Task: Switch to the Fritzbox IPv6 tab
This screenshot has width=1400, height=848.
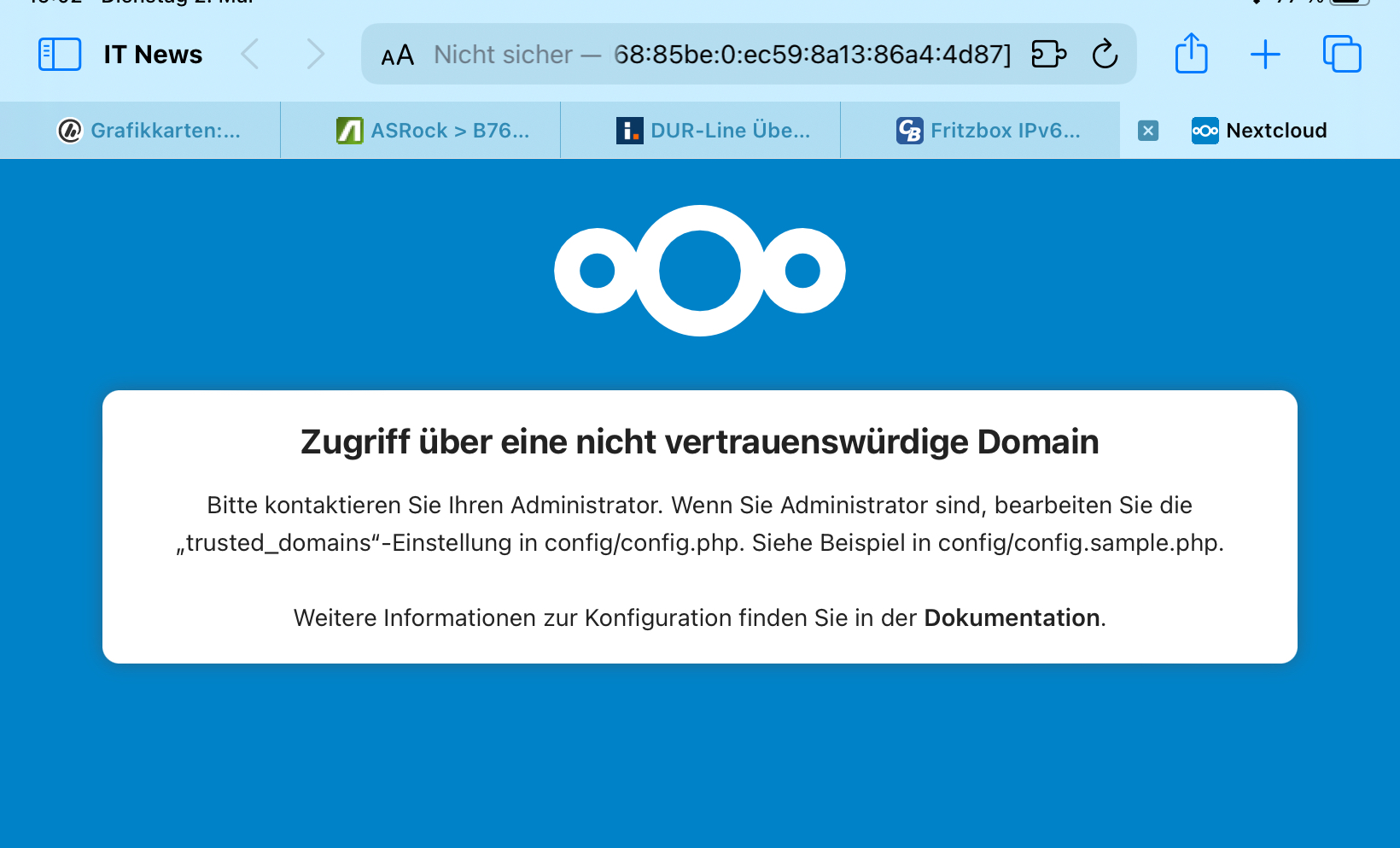Action: (x=981, y=131)
